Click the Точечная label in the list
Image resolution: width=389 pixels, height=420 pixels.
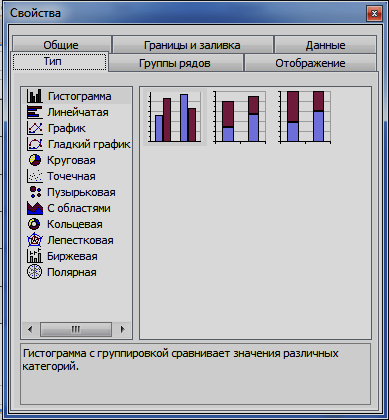coord(71,176)
